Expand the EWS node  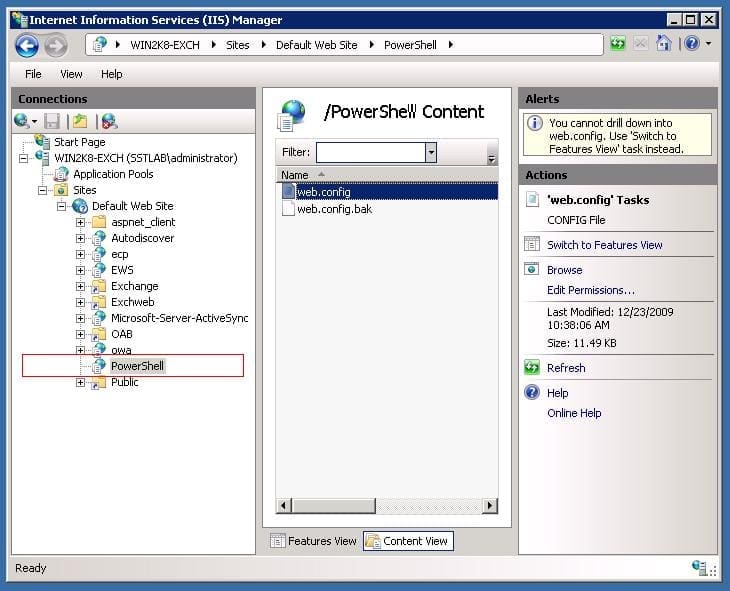pyautogui.click(x=81, y=271)
